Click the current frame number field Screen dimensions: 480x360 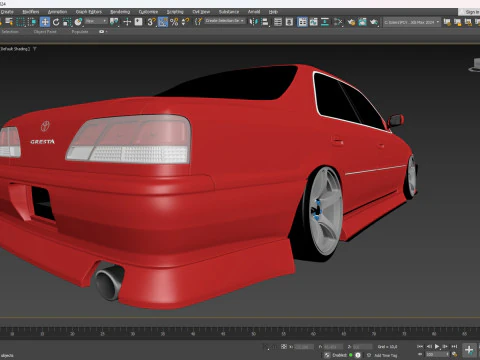[436, 355]
